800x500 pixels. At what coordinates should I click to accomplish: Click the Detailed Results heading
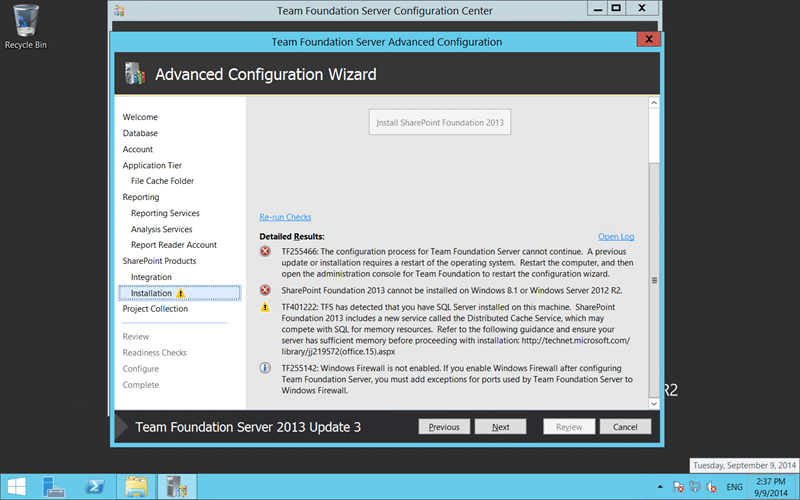tap(292, 237)
